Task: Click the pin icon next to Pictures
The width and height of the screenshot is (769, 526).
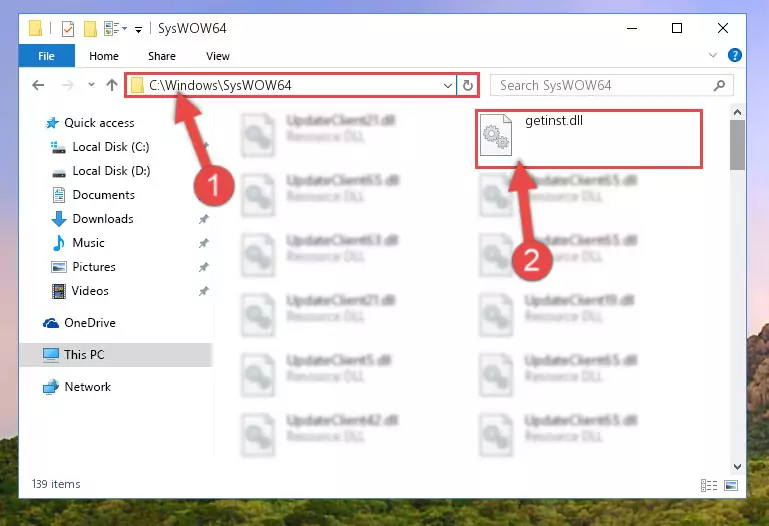Action: [x=204, y=267]
